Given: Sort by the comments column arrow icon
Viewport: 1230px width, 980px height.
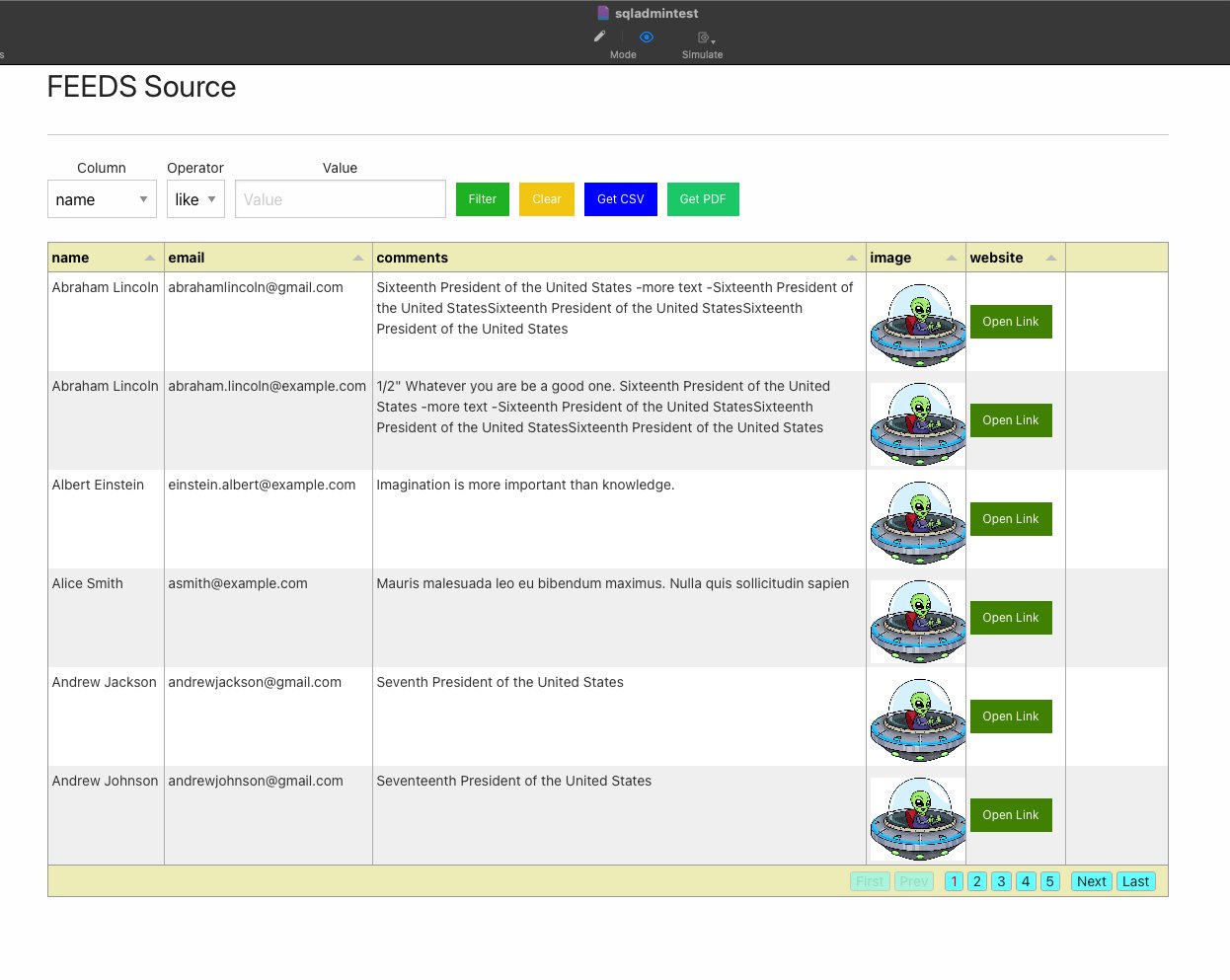Looking at the screenshot, I should pos(852,256).
